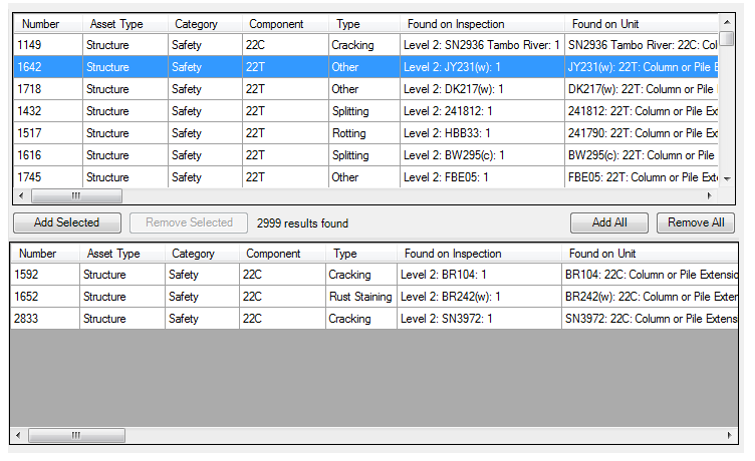Image resolution: width=755 pixels, height=461 pixels.
Task: Sort upper table by Component column header
Action: tap(276, 24)
